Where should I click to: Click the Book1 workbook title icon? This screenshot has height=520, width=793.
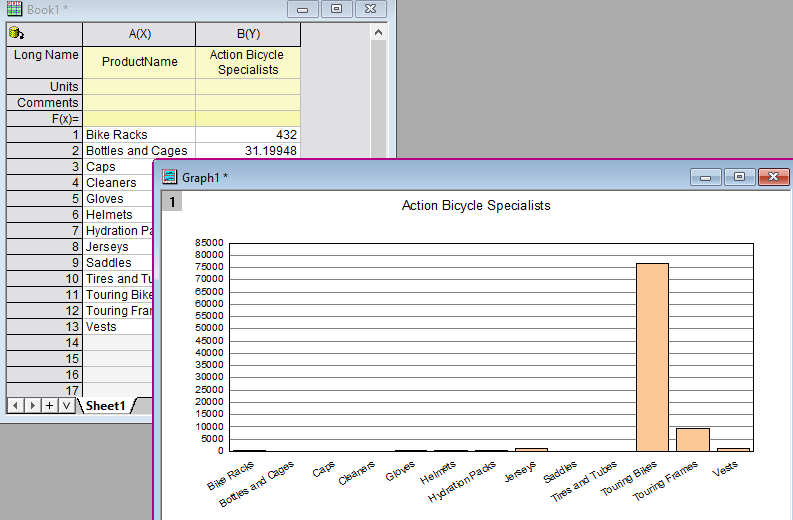14,9
